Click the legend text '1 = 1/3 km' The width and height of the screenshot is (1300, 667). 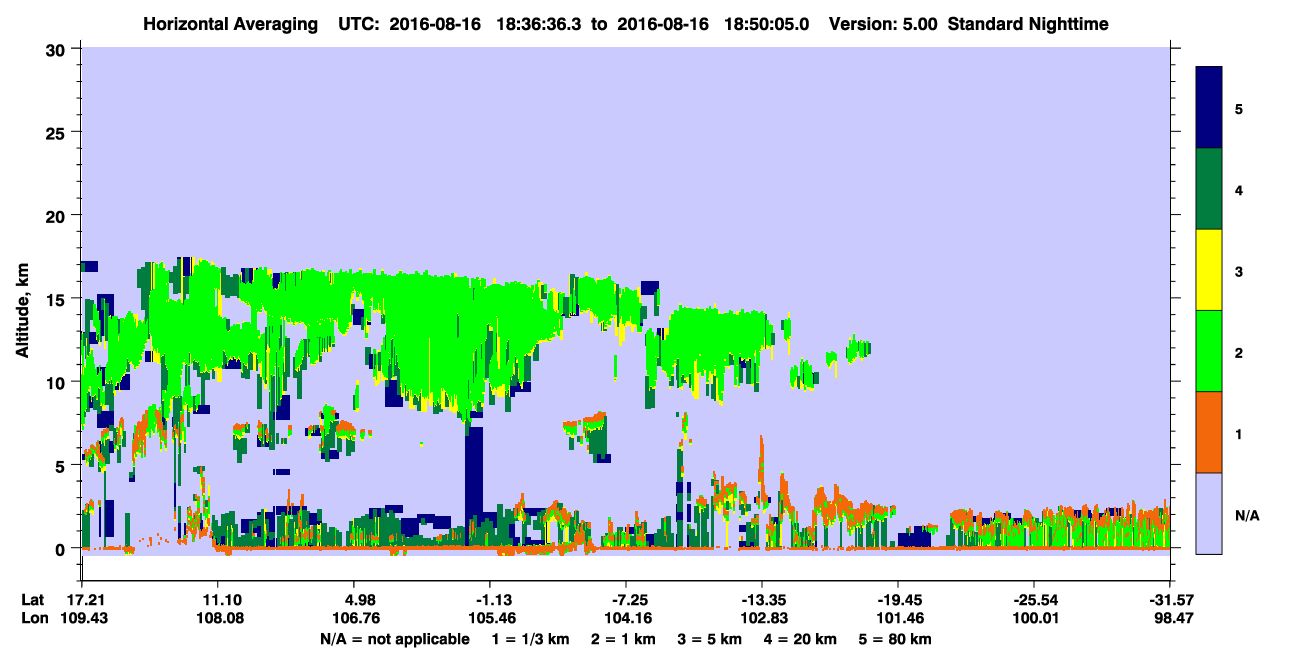click(x=531, y=639)
